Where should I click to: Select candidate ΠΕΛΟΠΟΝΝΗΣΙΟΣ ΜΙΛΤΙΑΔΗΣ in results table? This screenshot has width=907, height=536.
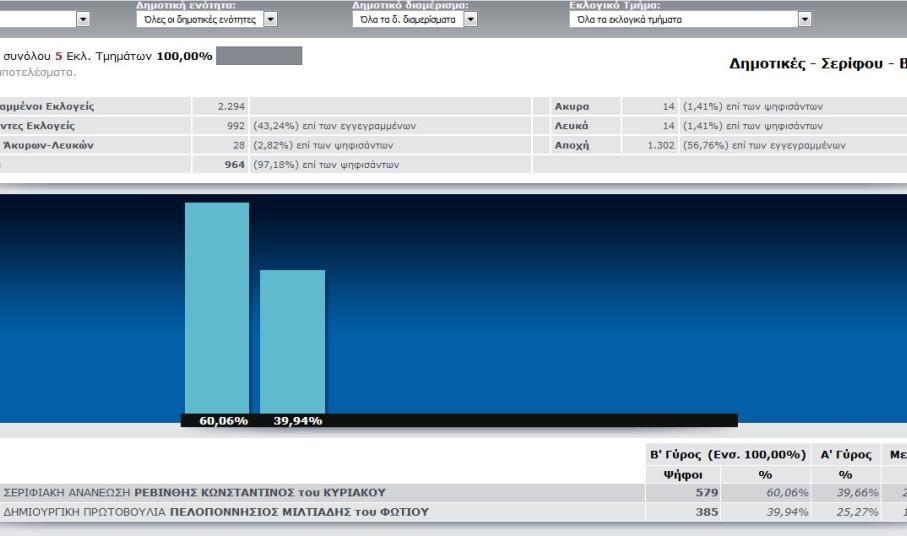[299, 512]
